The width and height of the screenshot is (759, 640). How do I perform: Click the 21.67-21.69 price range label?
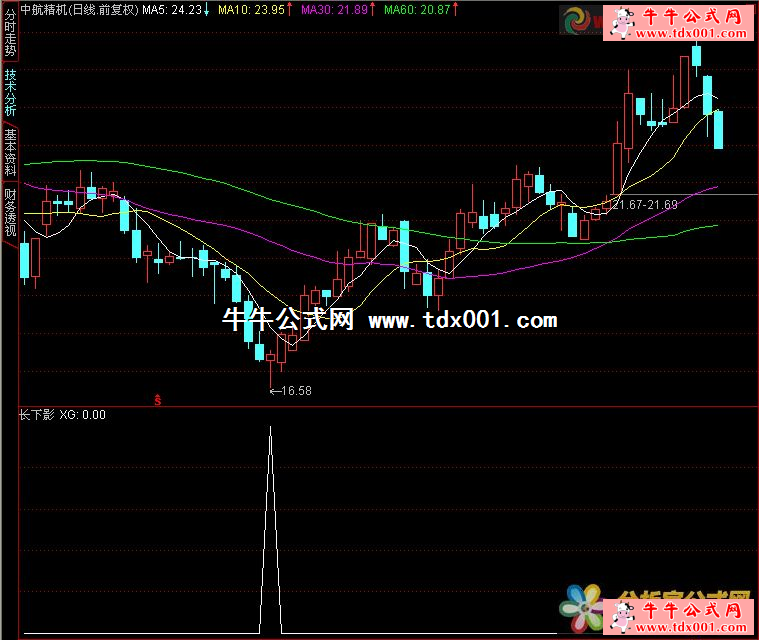[x=645, y=204]
